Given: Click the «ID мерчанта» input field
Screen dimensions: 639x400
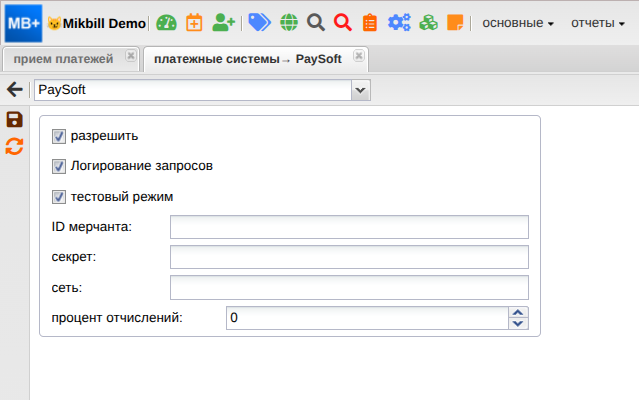Looking at the screenshot, I should click(x=349, y=227).
